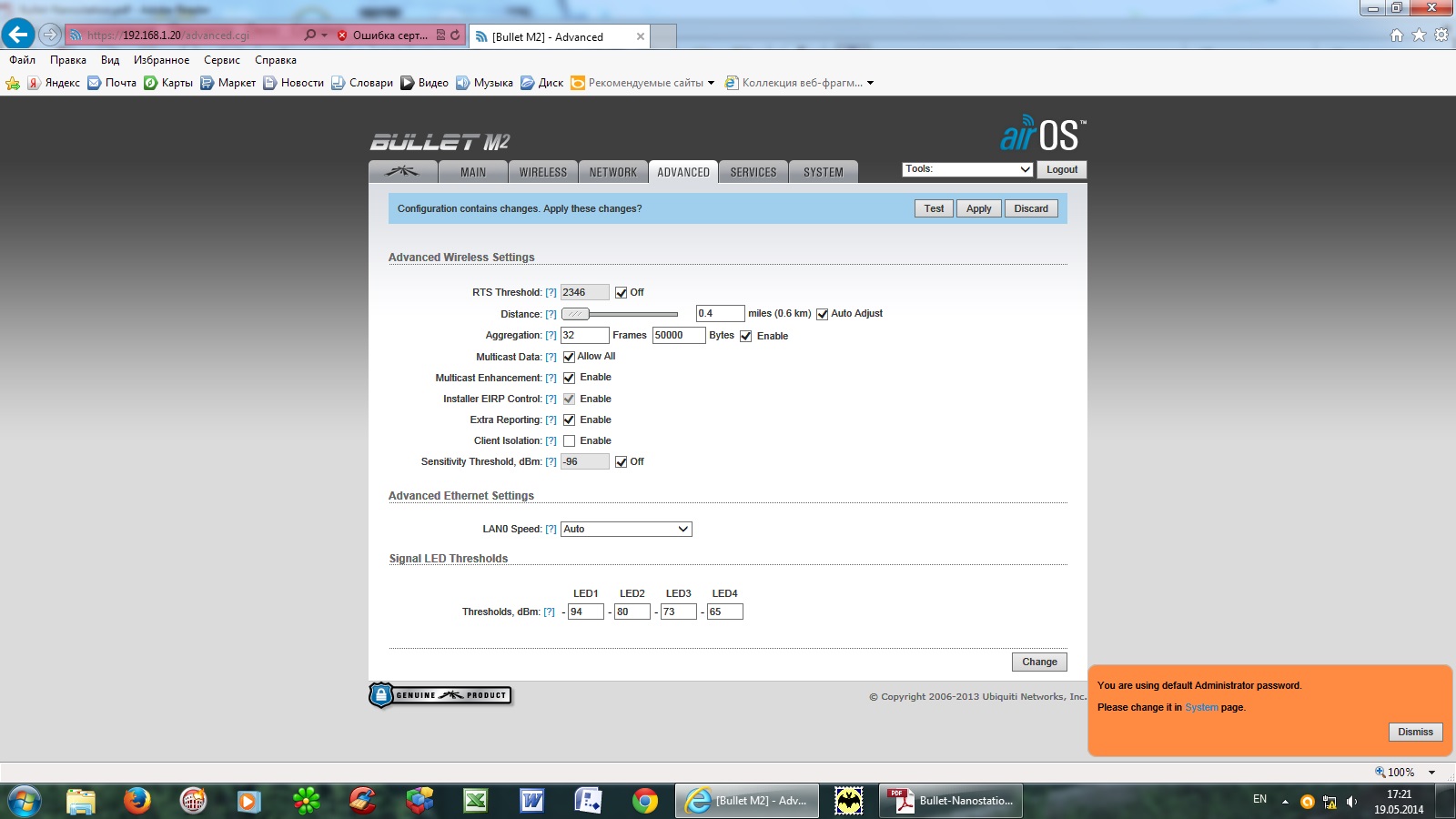Launch Firefox from the taskbar
The height and width of the screenshot is (819, 1456).
[136, 801]
